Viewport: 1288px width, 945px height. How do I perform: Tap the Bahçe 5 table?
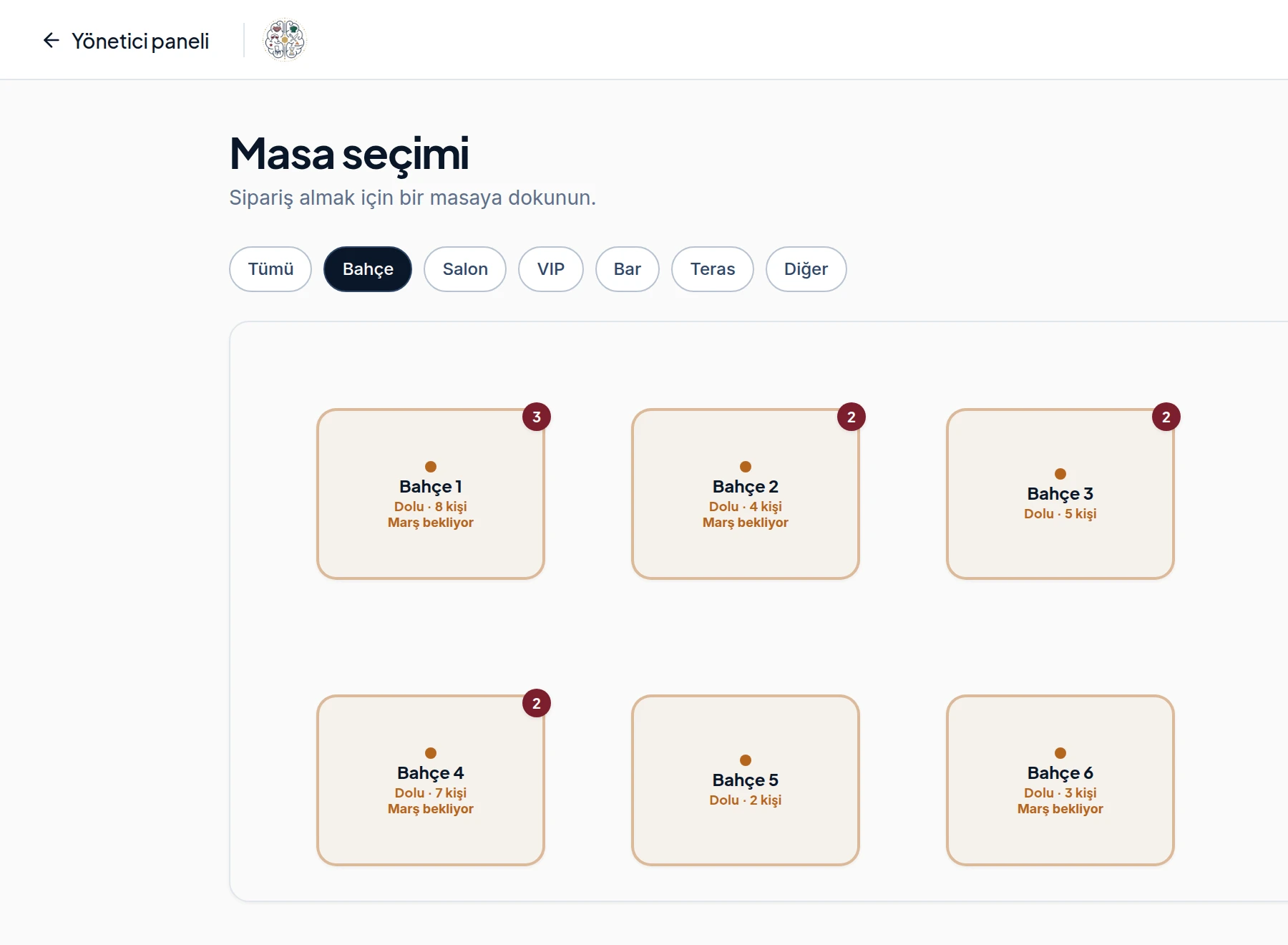pyautogui.click(x=746, y=780)
